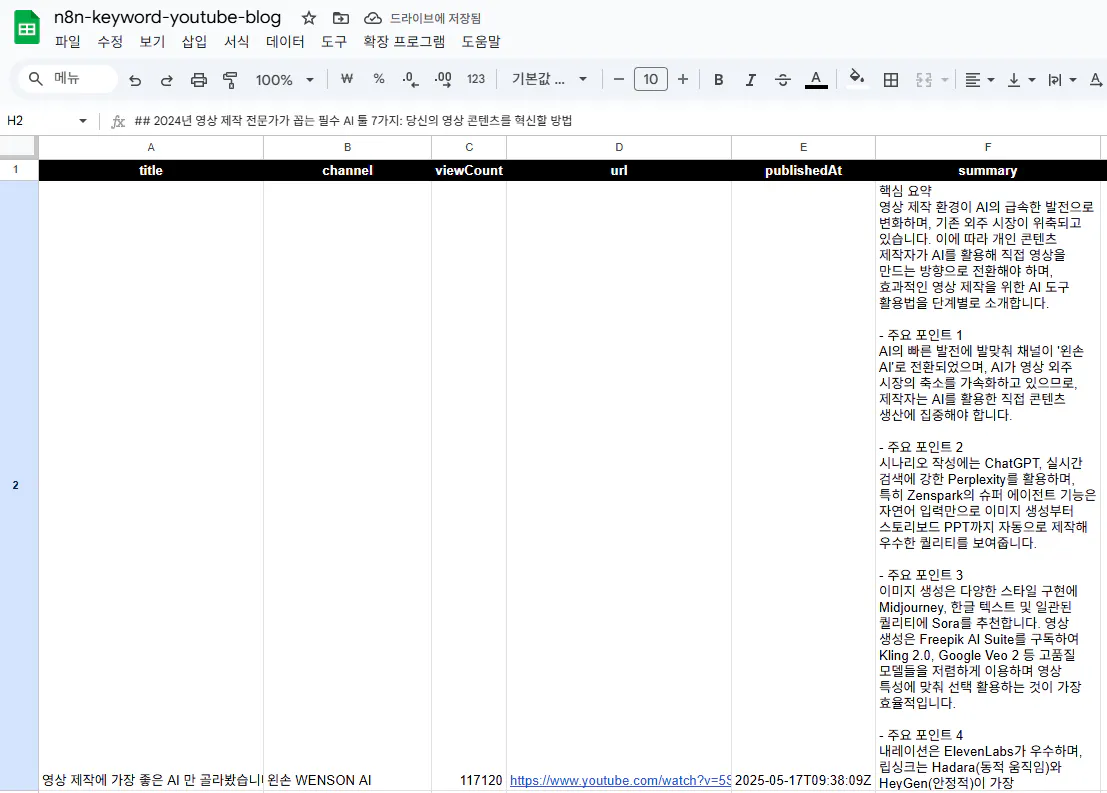Image resolution: width=1107 pixels, height=793 pixels.
Task: Expand the Name box dropdown arrow
Action: pyautogui.click(x=83, y=121)
